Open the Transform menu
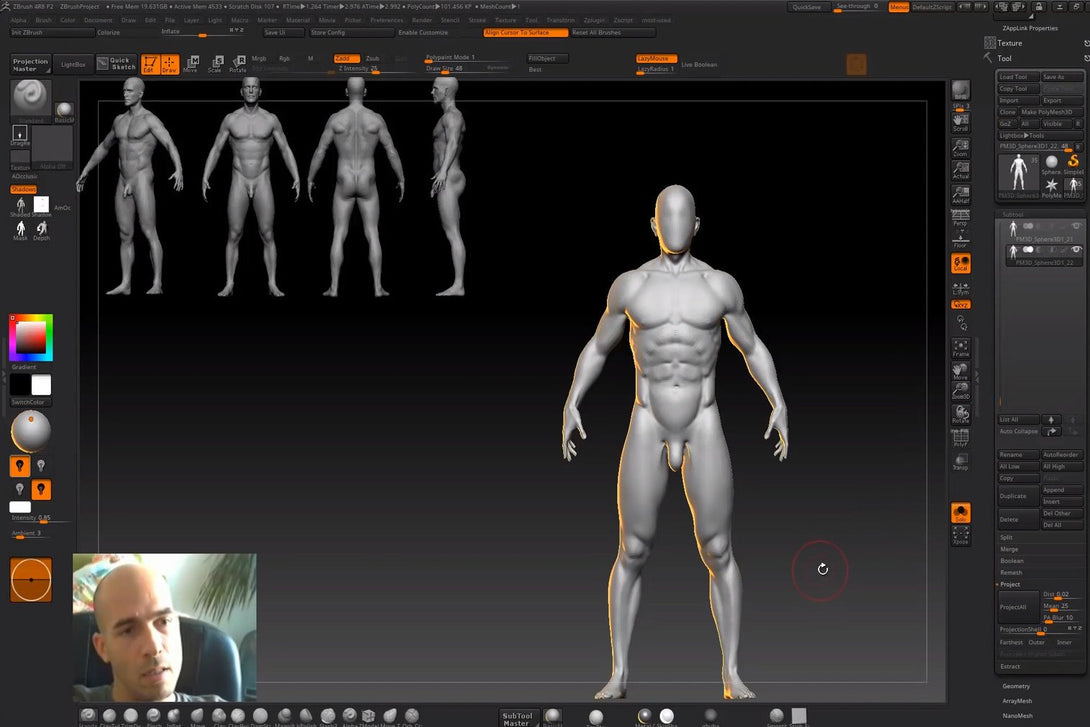Screen dimensions: 1090x727 [560, 20]
